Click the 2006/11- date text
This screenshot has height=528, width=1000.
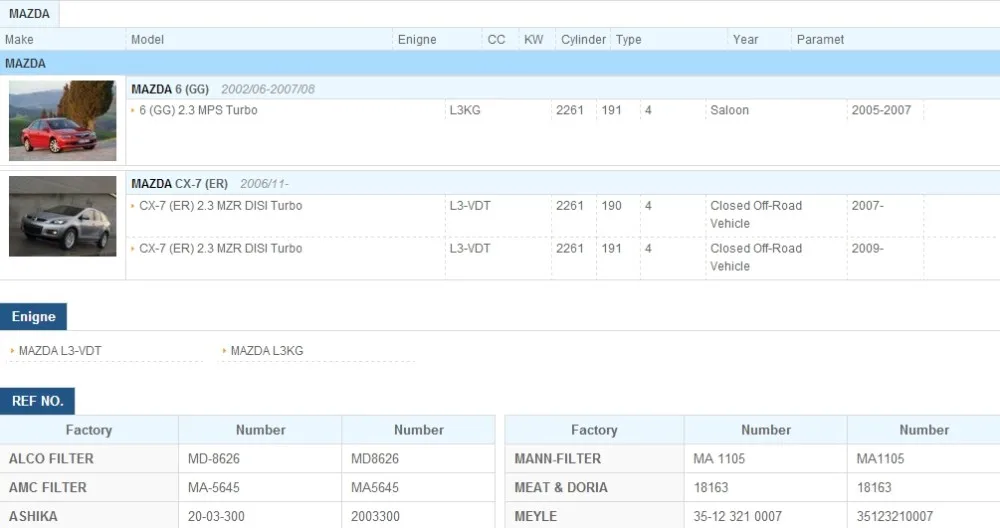[x=264, y=184]
